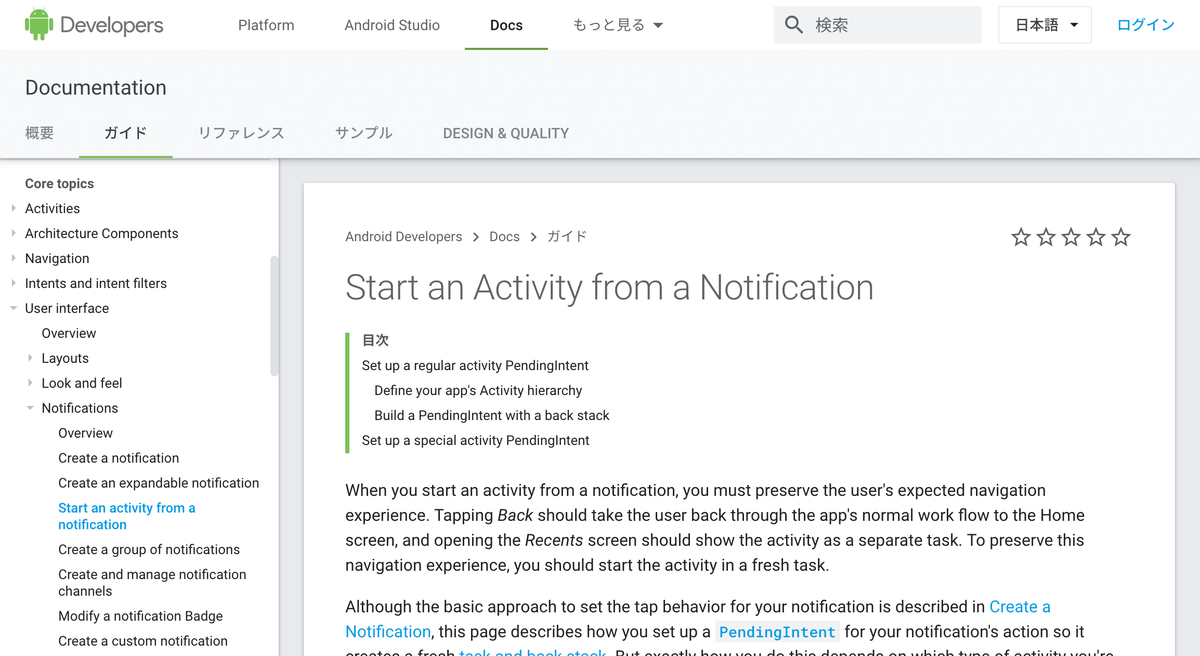Expand the Look and feel item
Viewport: 1200px width, 656px height.
pos(30,383)
